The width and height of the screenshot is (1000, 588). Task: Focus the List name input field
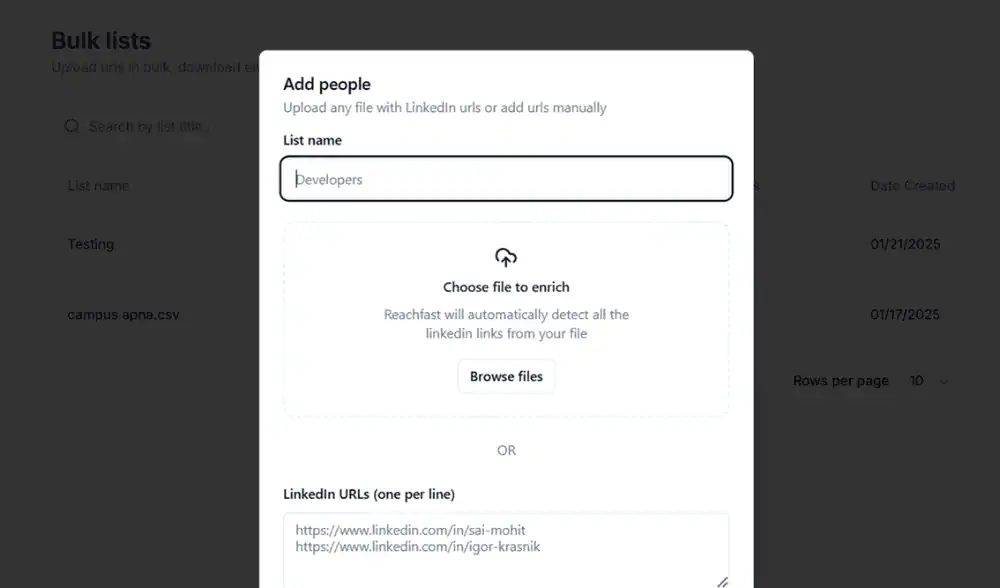(506, 179)
